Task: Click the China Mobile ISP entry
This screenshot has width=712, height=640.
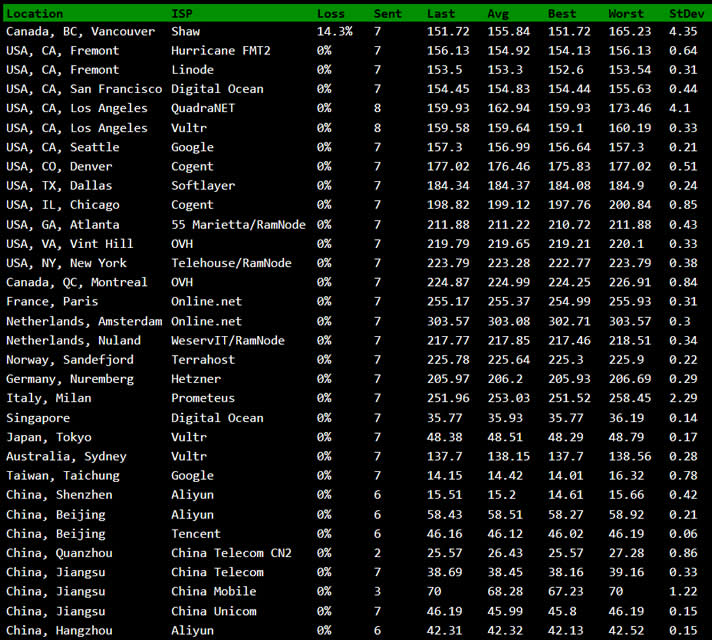Action: (x=213, y=591)
